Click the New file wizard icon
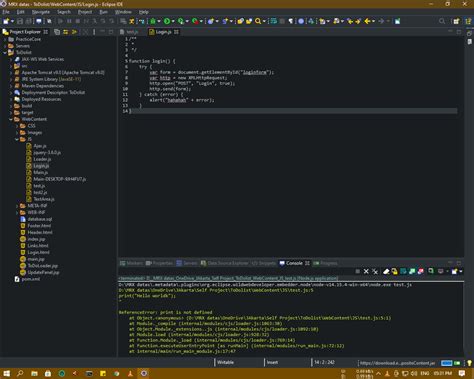The width and height of the screenshot is (474, 379). (6, 21)
